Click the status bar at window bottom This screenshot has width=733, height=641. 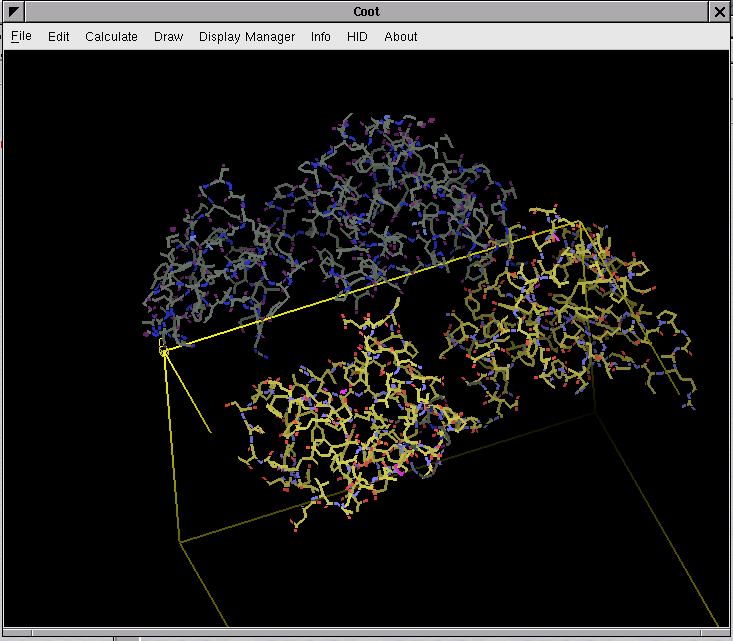point(366,634)
